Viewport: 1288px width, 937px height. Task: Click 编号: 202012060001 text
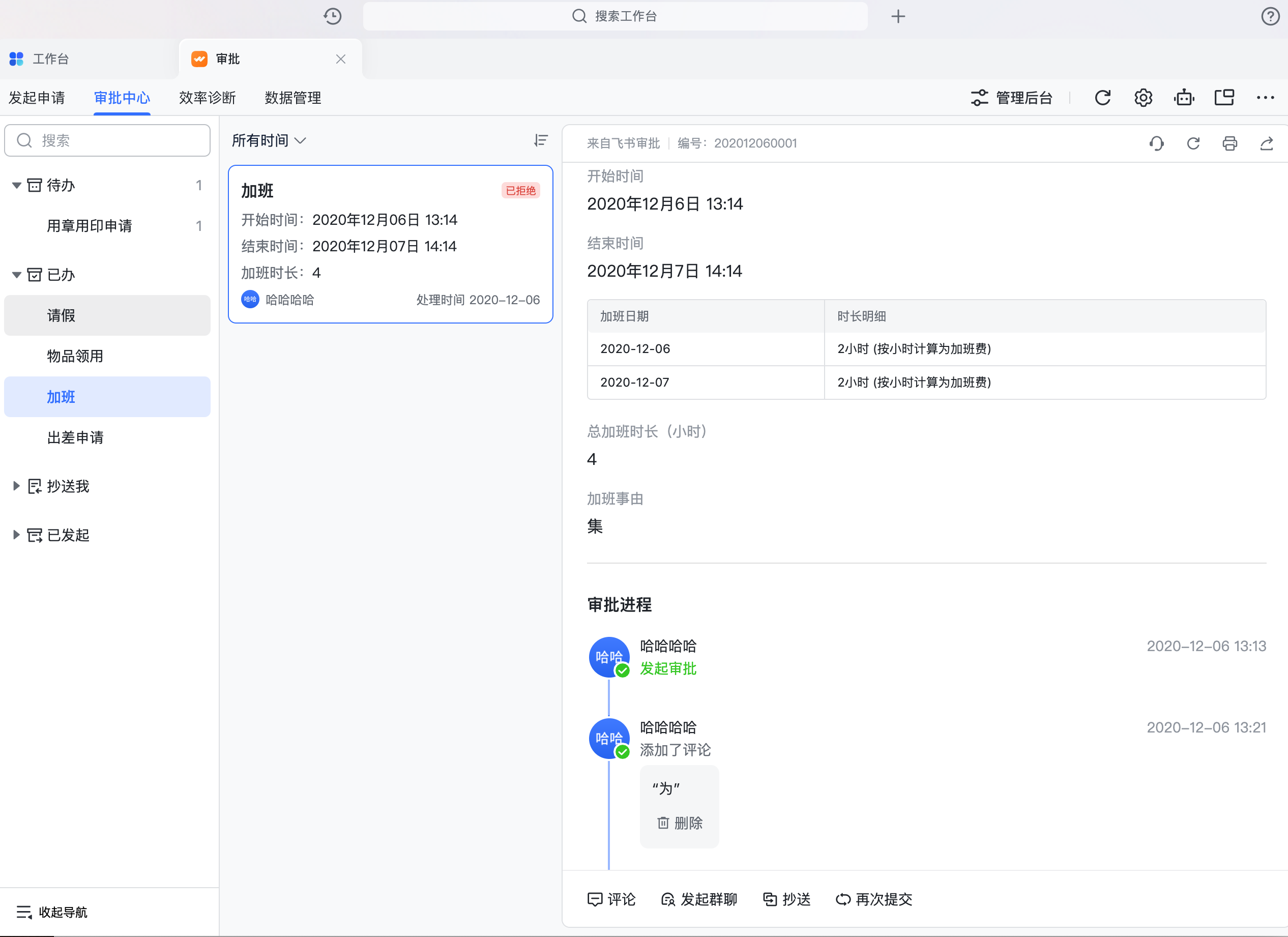[x=737, y=143]
